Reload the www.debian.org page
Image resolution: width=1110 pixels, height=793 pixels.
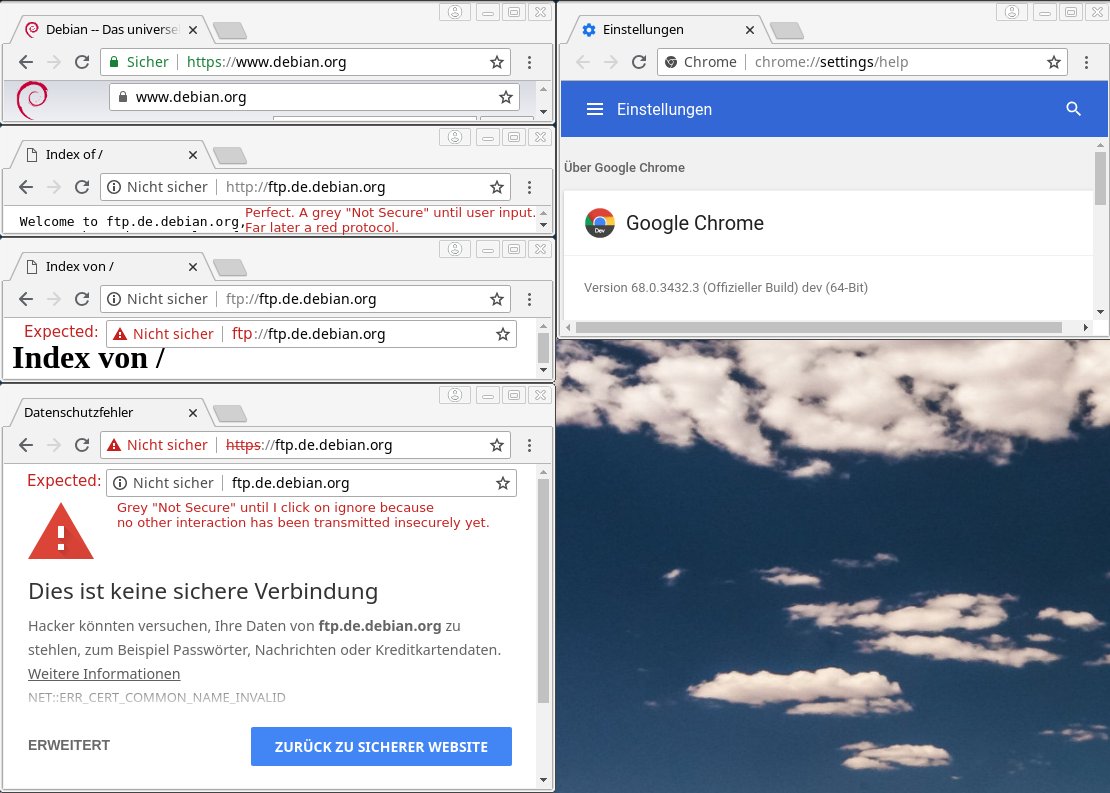coord(82,62)
